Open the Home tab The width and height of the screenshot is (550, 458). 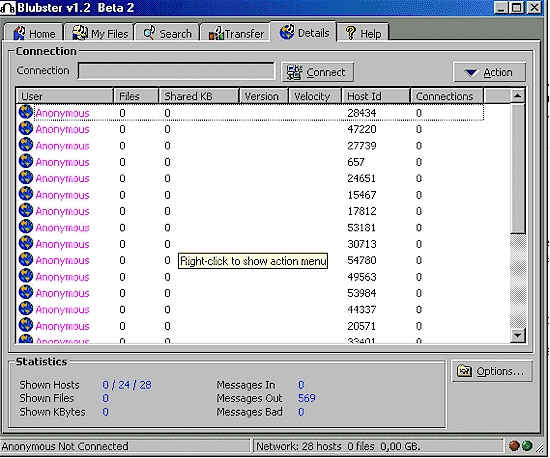click(x=34, y=33)
